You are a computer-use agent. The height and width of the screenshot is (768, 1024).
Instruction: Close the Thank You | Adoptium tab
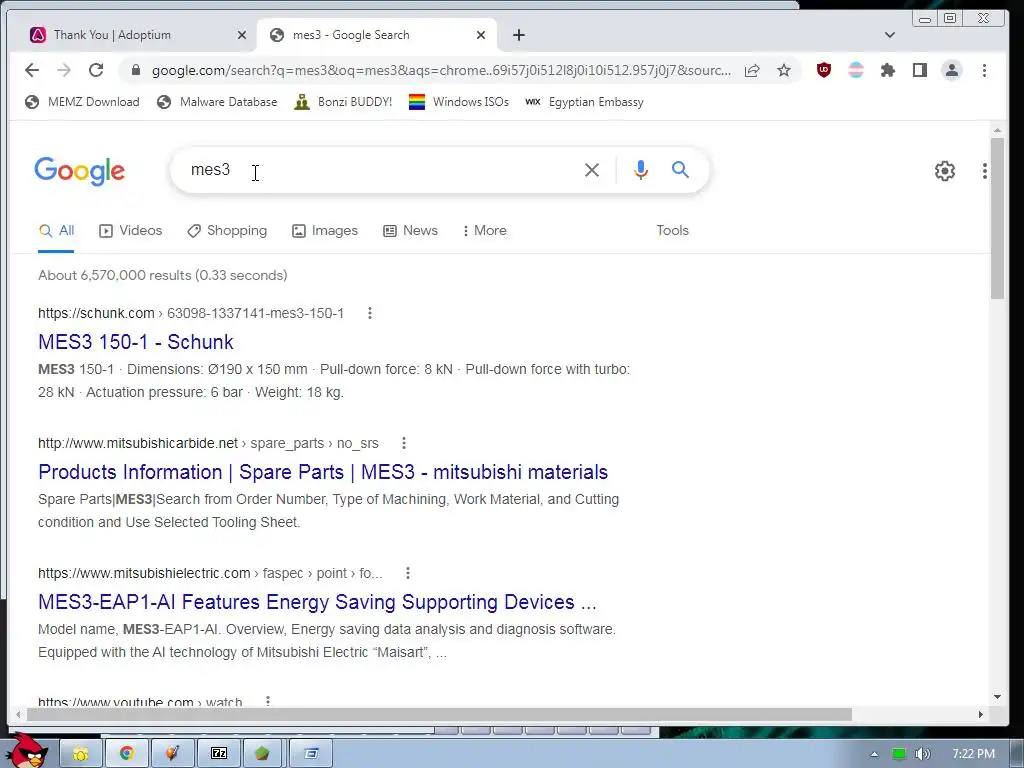coord(242,35)
